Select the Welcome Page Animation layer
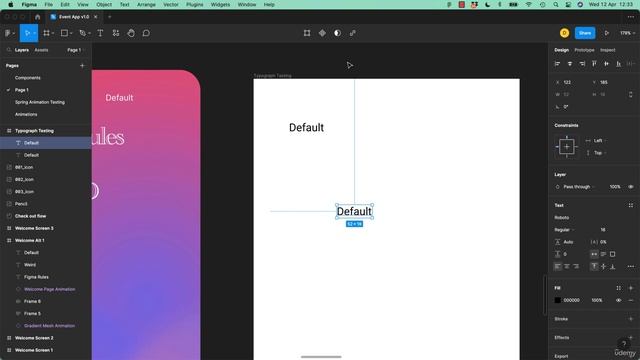This screenshot has height=360, width=640. (x=49, y=289)
